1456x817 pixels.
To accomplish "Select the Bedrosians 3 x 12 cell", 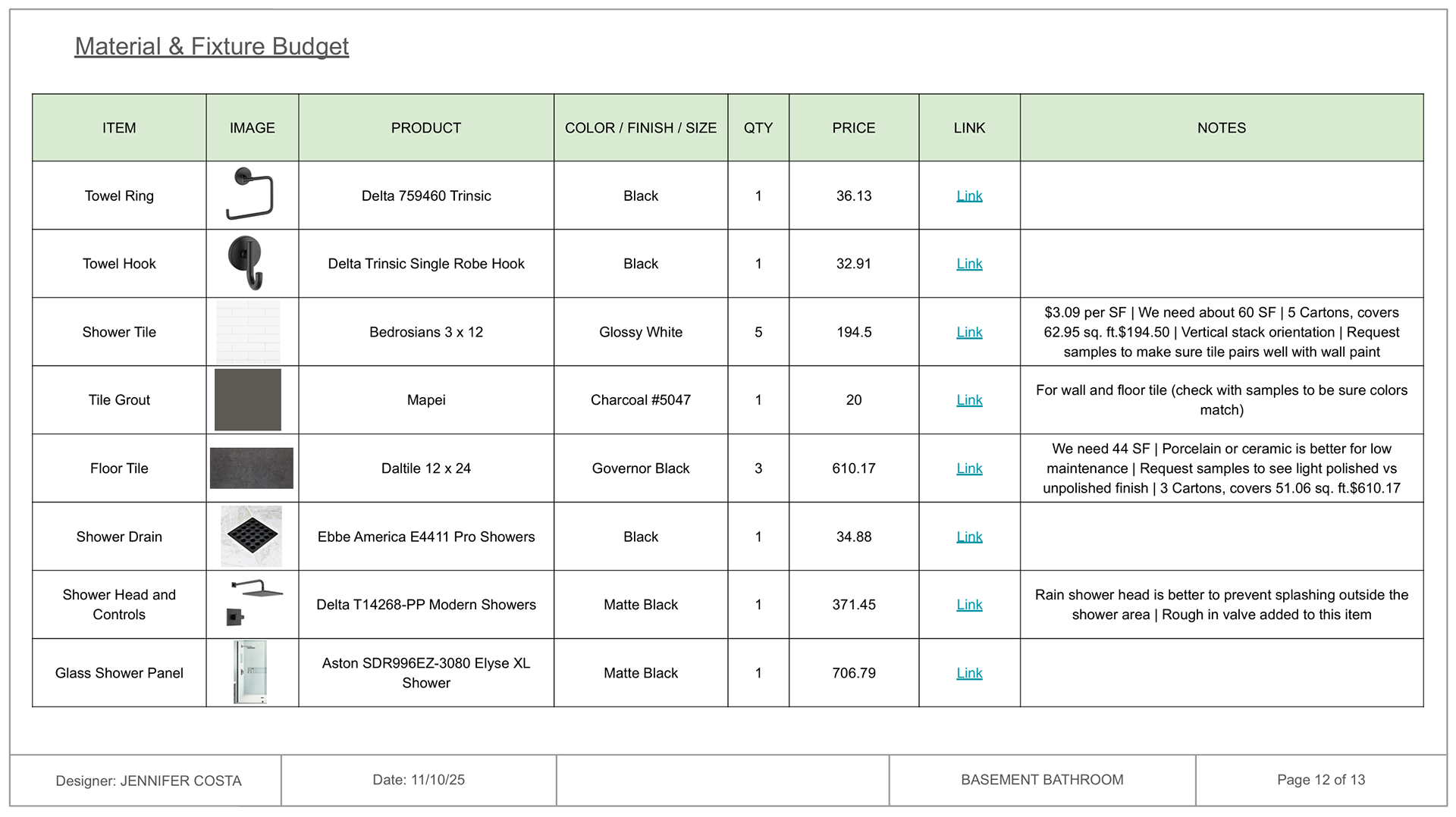I will point(426,332).
